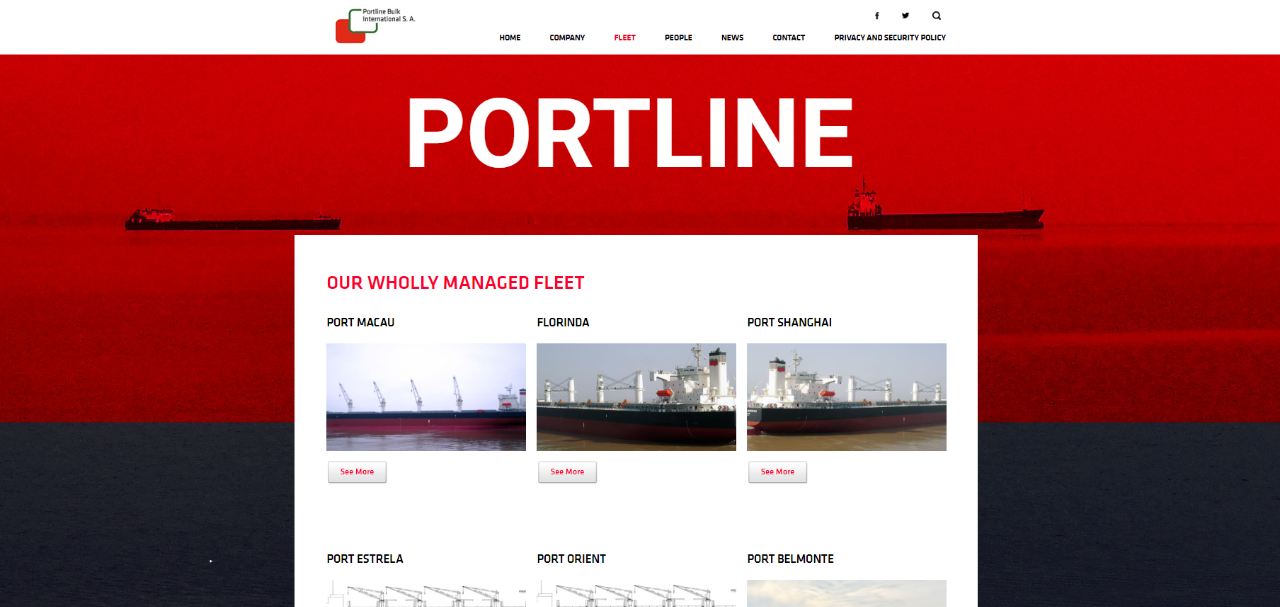Screen dimensions: 1280x607
Task: Click the Port Macau heading
Action: [361, 322]
